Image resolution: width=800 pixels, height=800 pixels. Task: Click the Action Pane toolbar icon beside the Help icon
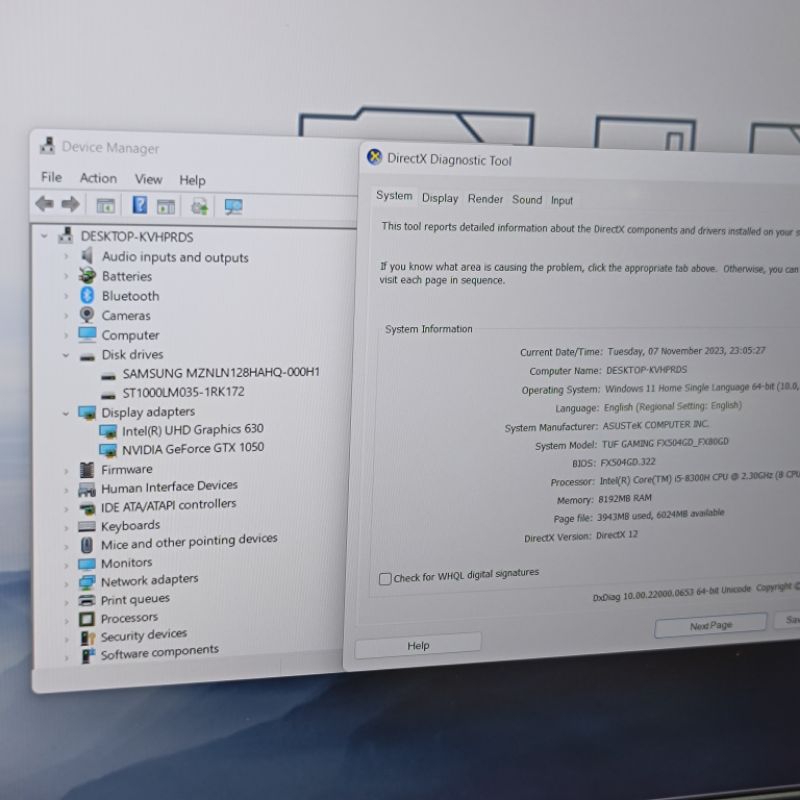166,207
